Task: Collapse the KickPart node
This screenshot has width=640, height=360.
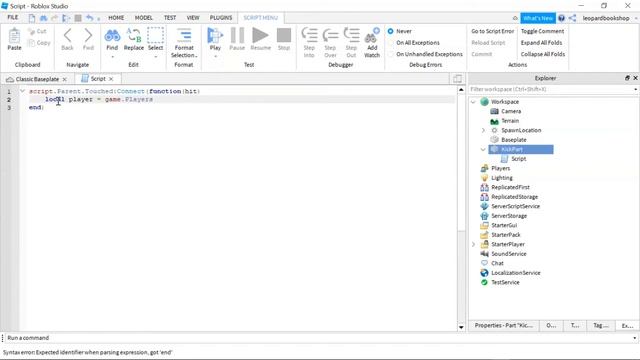Action: tap(483, 149)
